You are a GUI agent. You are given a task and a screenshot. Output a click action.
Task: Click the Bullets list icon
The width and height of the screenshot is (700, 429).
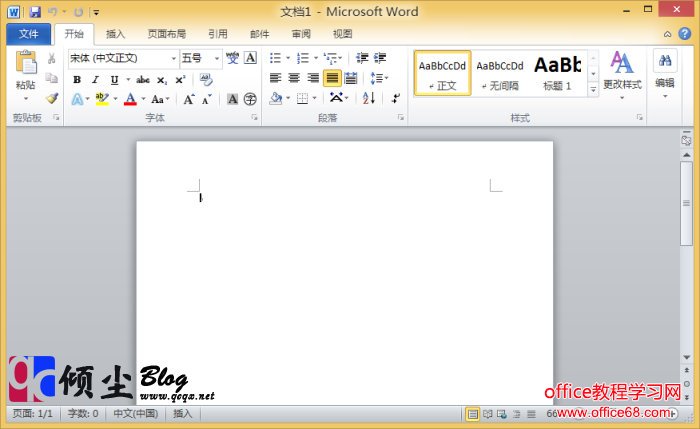tap(275, 58)
